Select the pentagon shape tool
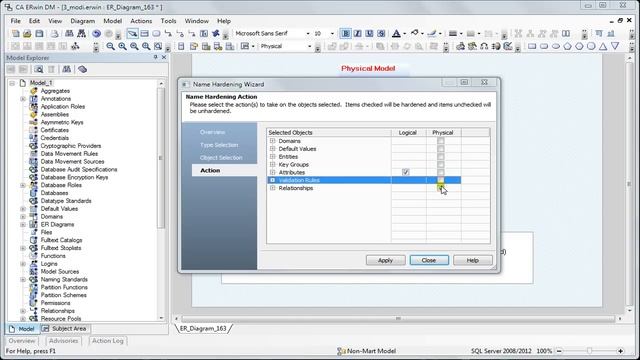The height and width of the screenshot is (360, 640). point(567,47)
